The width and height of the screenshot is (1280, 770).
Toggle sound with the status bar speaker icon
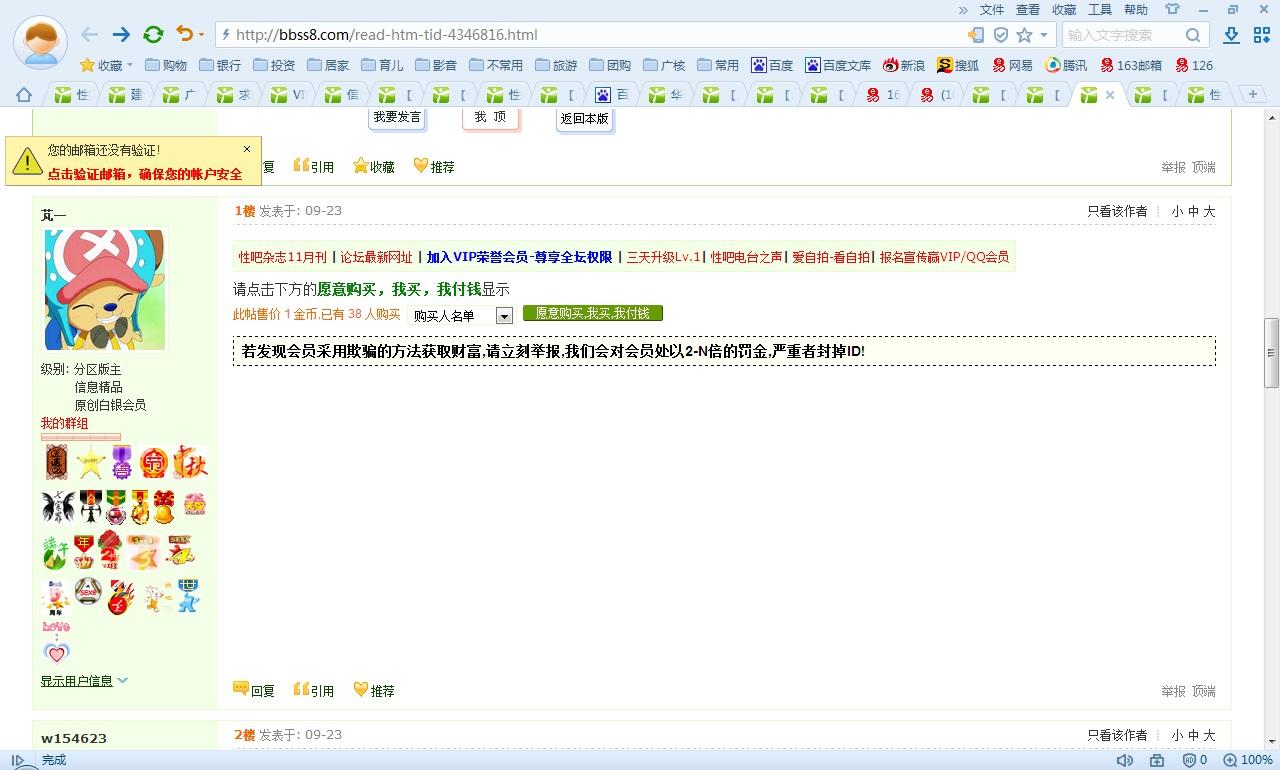pos(1125,760)
